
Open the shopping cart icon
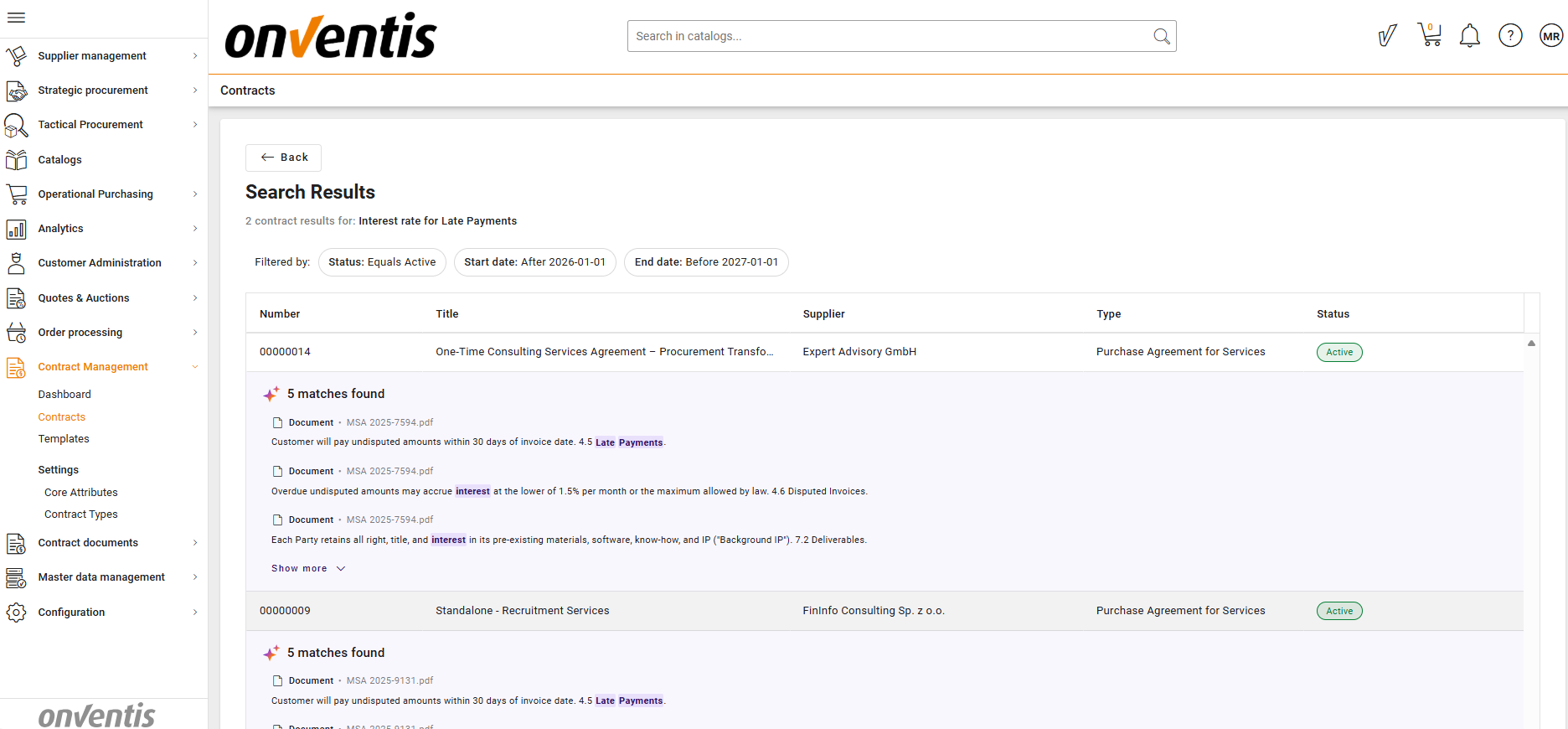click(x=1429, y=35)
